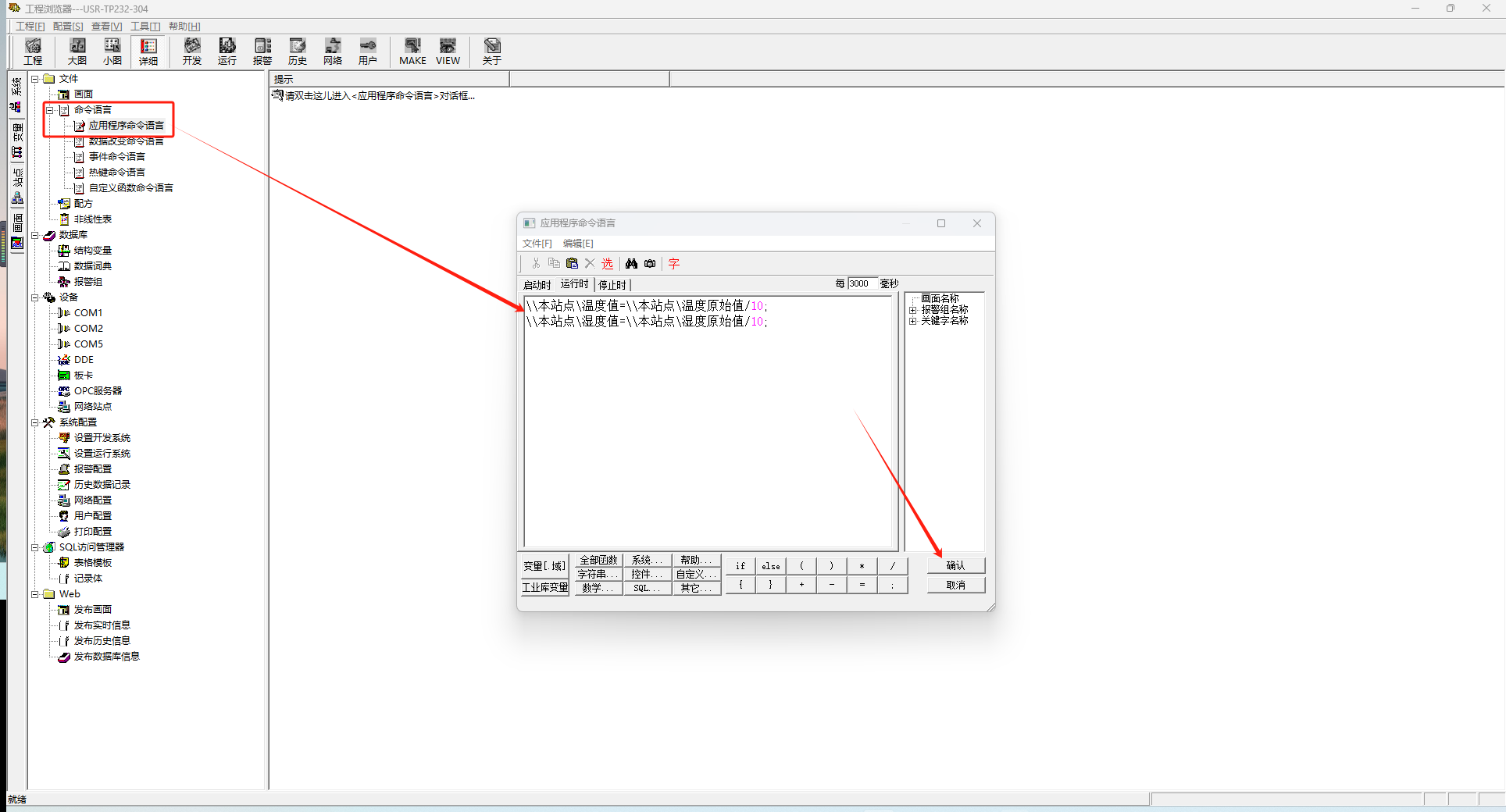Screen dimensions: 1506x812
Task: Collapse the 设备 tree node
Action: 35,297
